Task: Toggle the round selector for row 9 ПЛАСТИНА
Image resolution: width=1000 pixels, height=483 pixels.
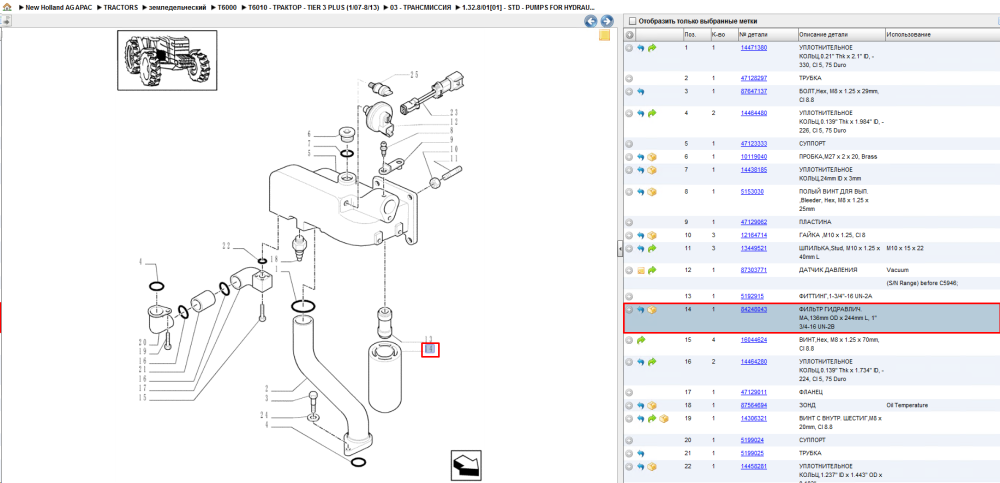Action: pos(629,223)
